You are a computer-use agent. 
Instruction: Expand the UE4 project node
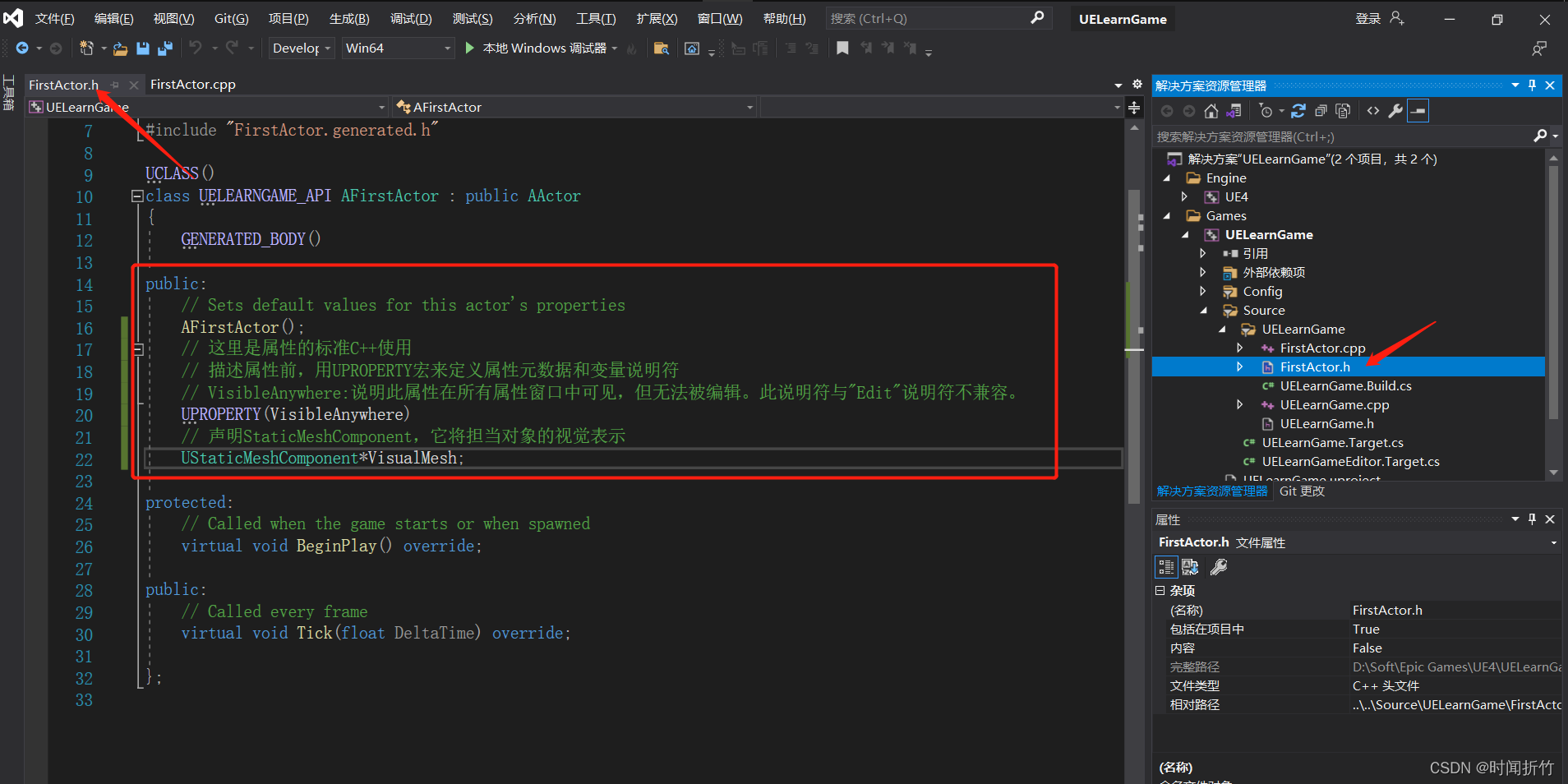(x=1184, y=197)
